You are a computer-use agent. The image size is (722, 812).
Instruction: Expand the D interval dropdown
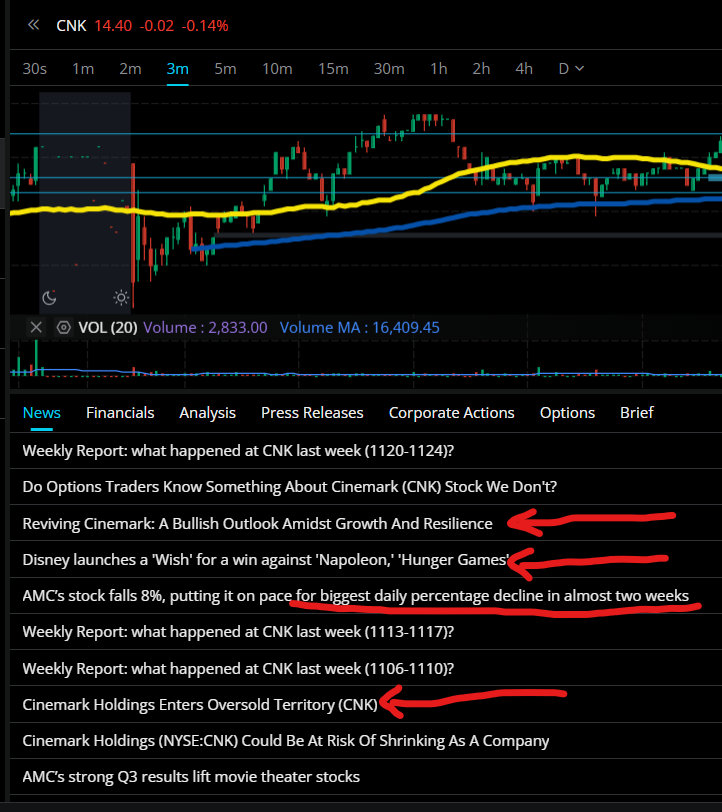click(571, 68)
